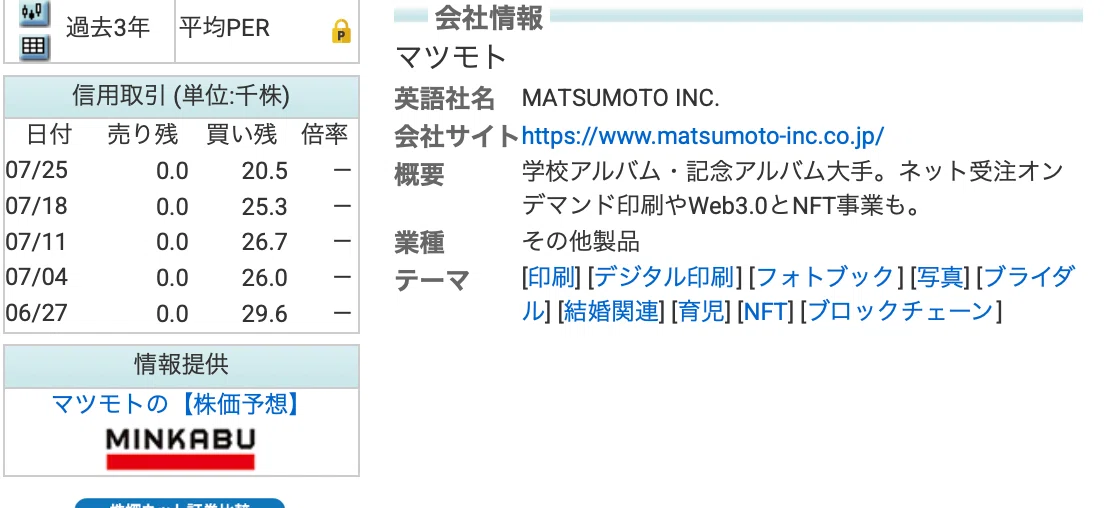Click the premium lock icon next to 平均PER

(x=342, y=32)
